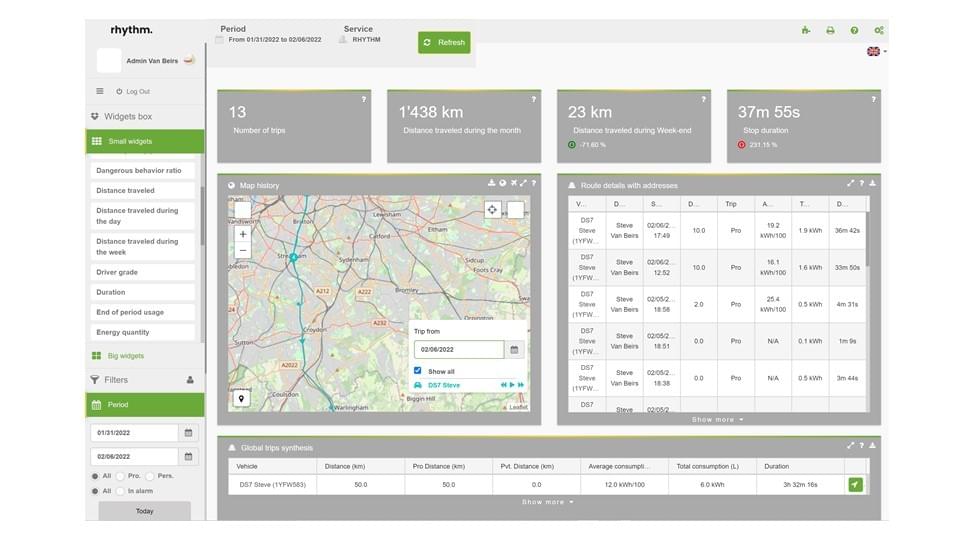The image size is (960, 540).
Task: Open the green locate icon on the DS7 Steve row
Action: [x=855, y=484]
